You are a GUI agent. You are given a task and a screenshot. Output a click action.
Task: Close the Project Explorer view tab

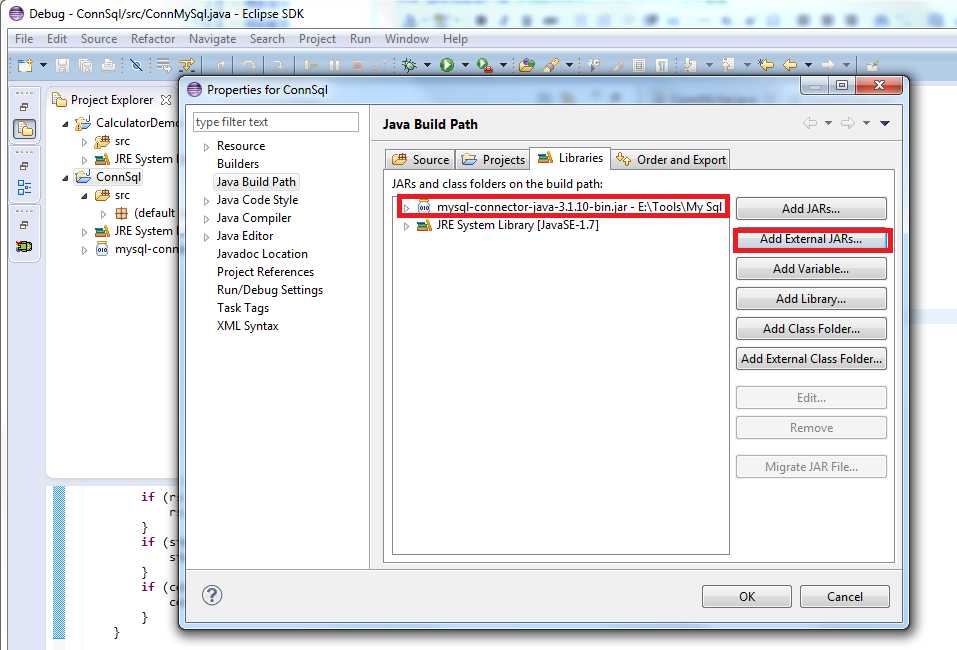point(166,99)
